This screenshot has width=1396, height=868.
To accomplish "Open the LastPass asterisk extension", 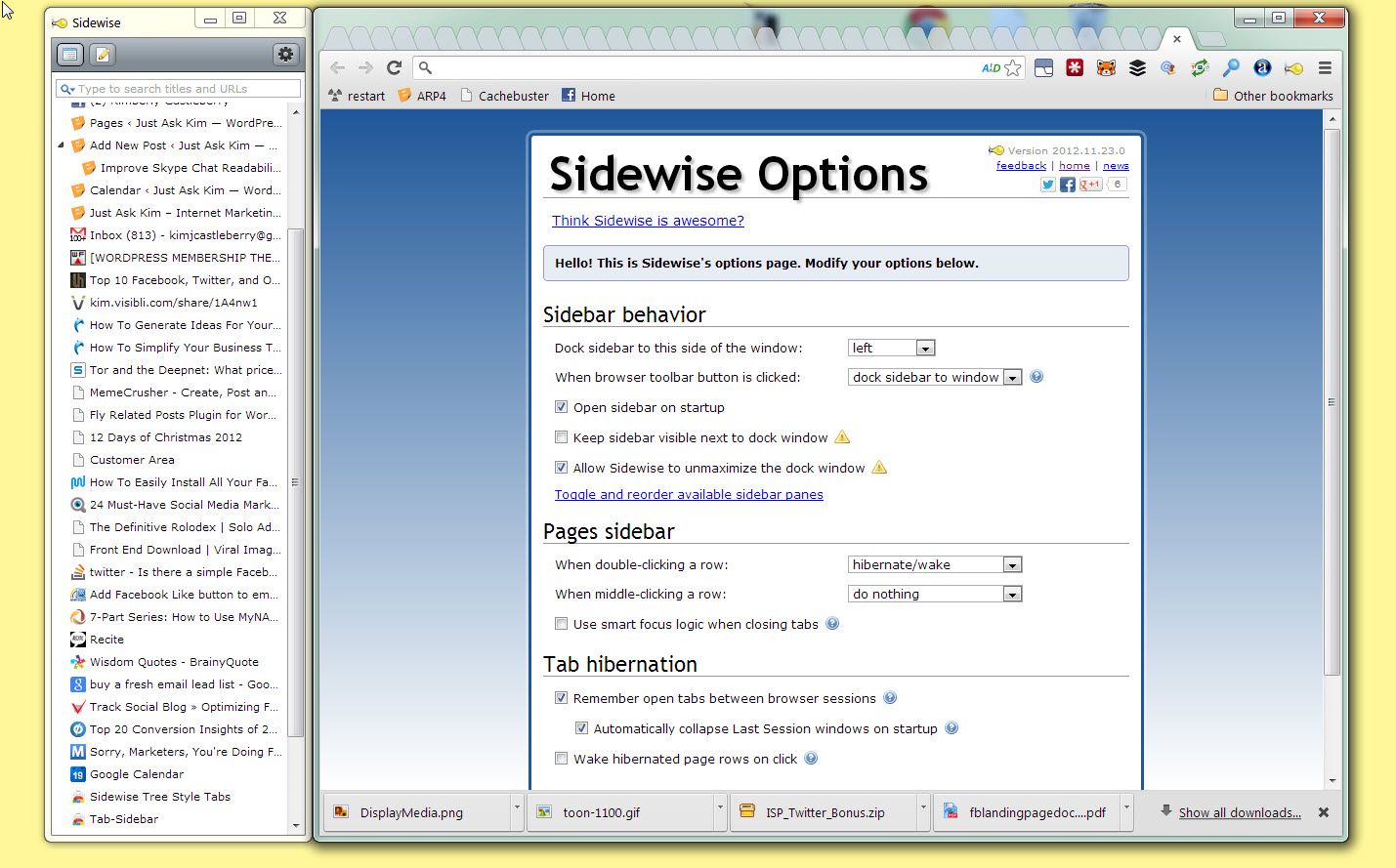I will click(1075, 67).
